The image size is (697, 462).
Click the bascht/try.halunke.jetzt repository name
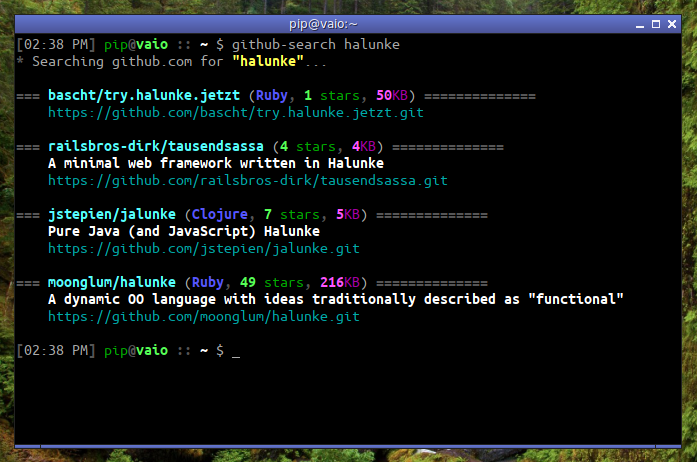144,95
